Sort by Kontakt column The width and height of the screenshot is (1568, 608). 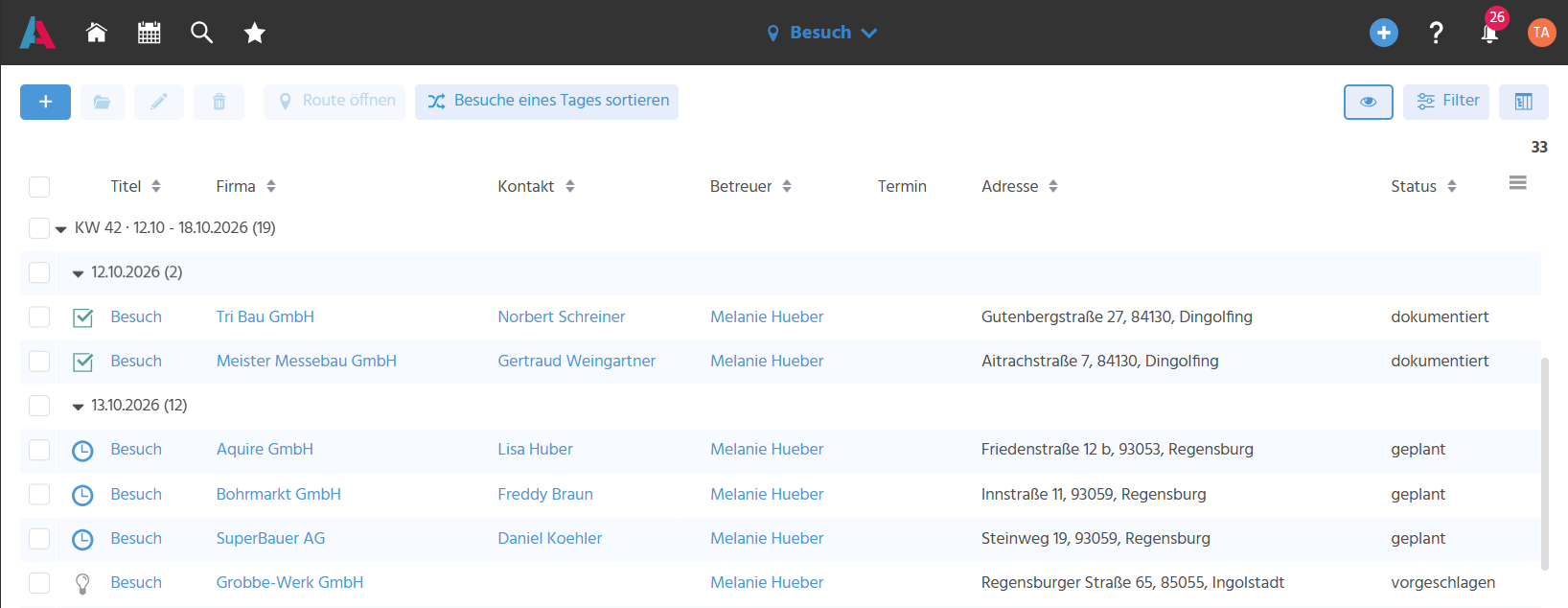(570, 186)
